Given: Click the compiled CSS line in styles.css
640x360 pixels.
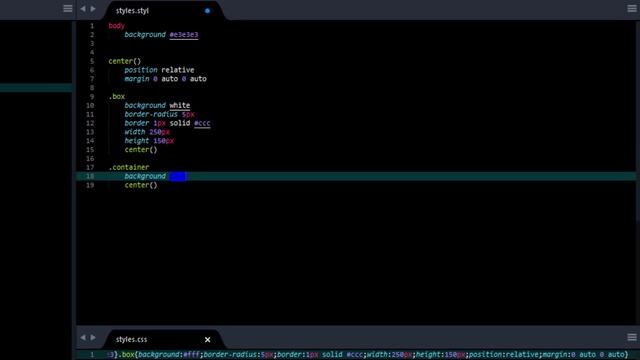Looking at the screenshot, I should pos(367,354).
